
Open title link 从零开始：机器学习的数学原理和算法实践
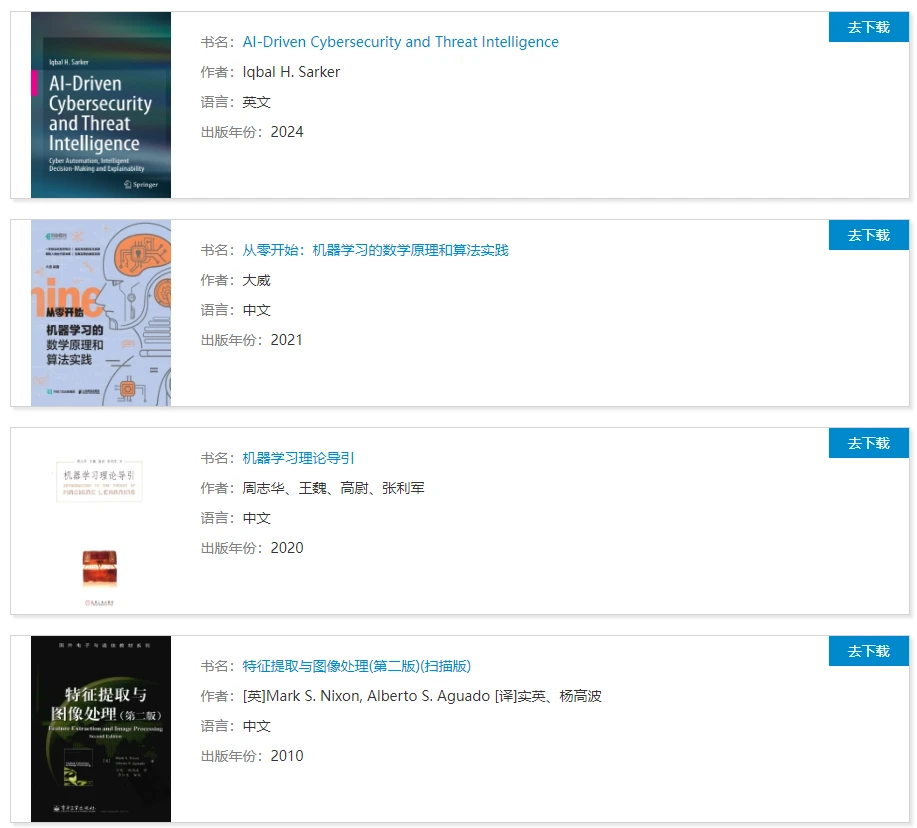[375, 250]
